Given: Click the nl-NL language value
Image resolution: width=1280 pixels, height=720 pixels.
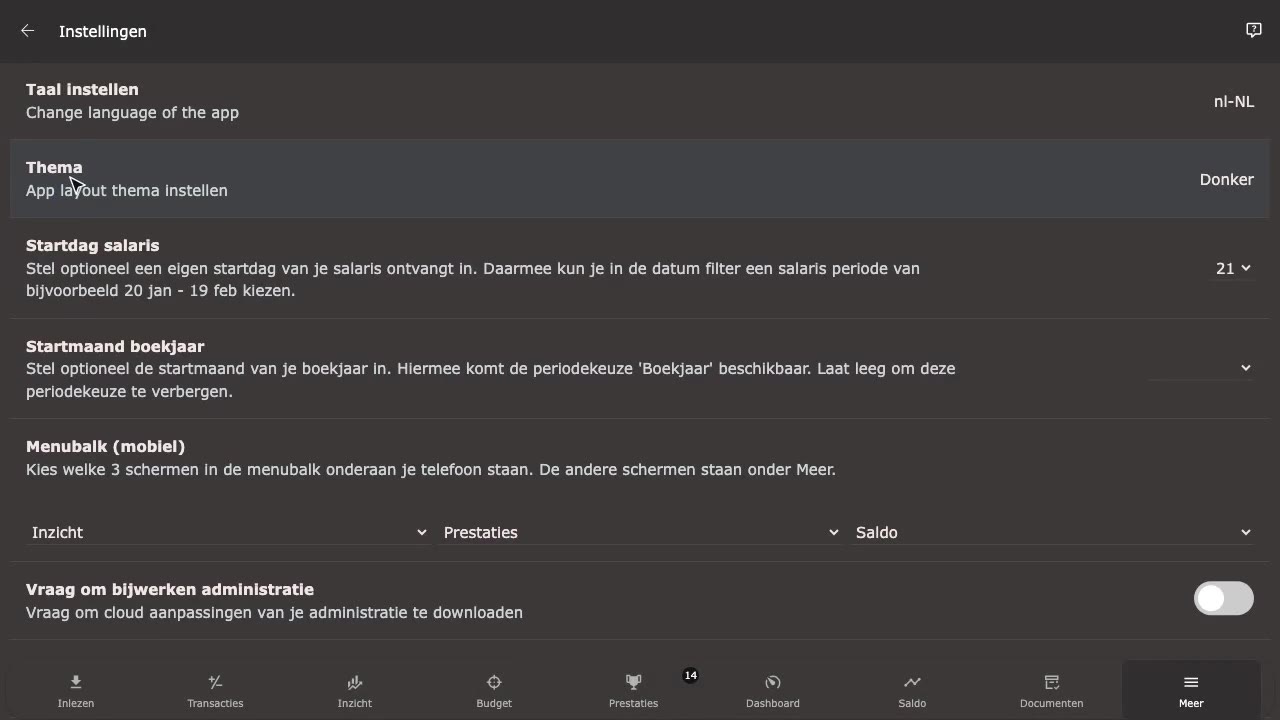Looking at the screenshot, I should (x=1234, y=101).
